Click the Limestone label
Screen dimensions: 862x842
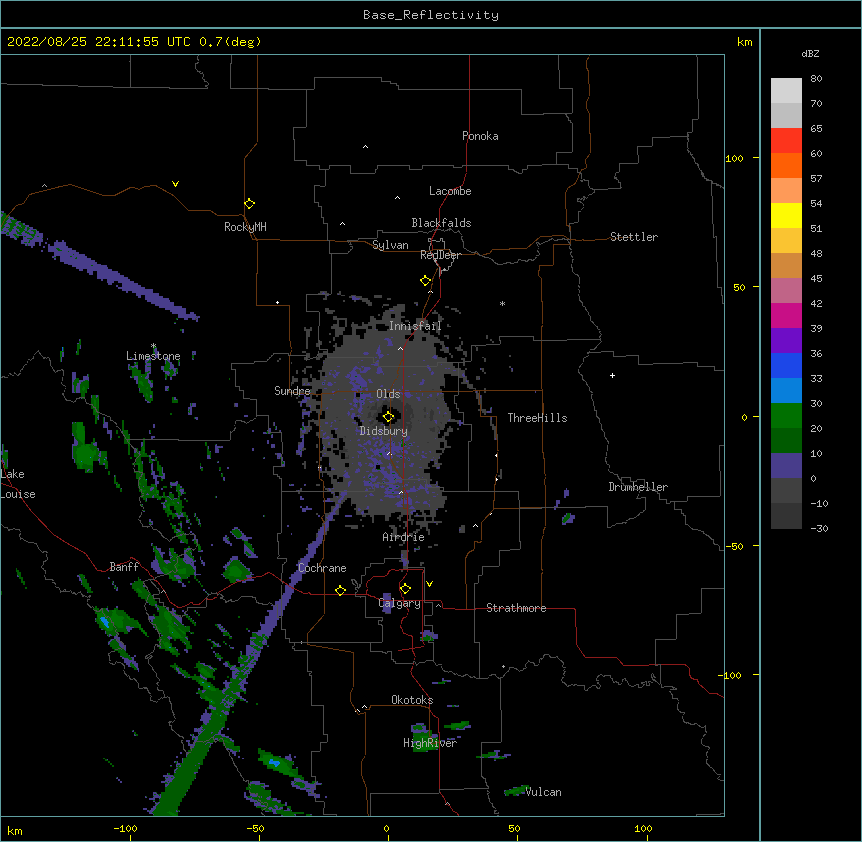pos(153,356)
